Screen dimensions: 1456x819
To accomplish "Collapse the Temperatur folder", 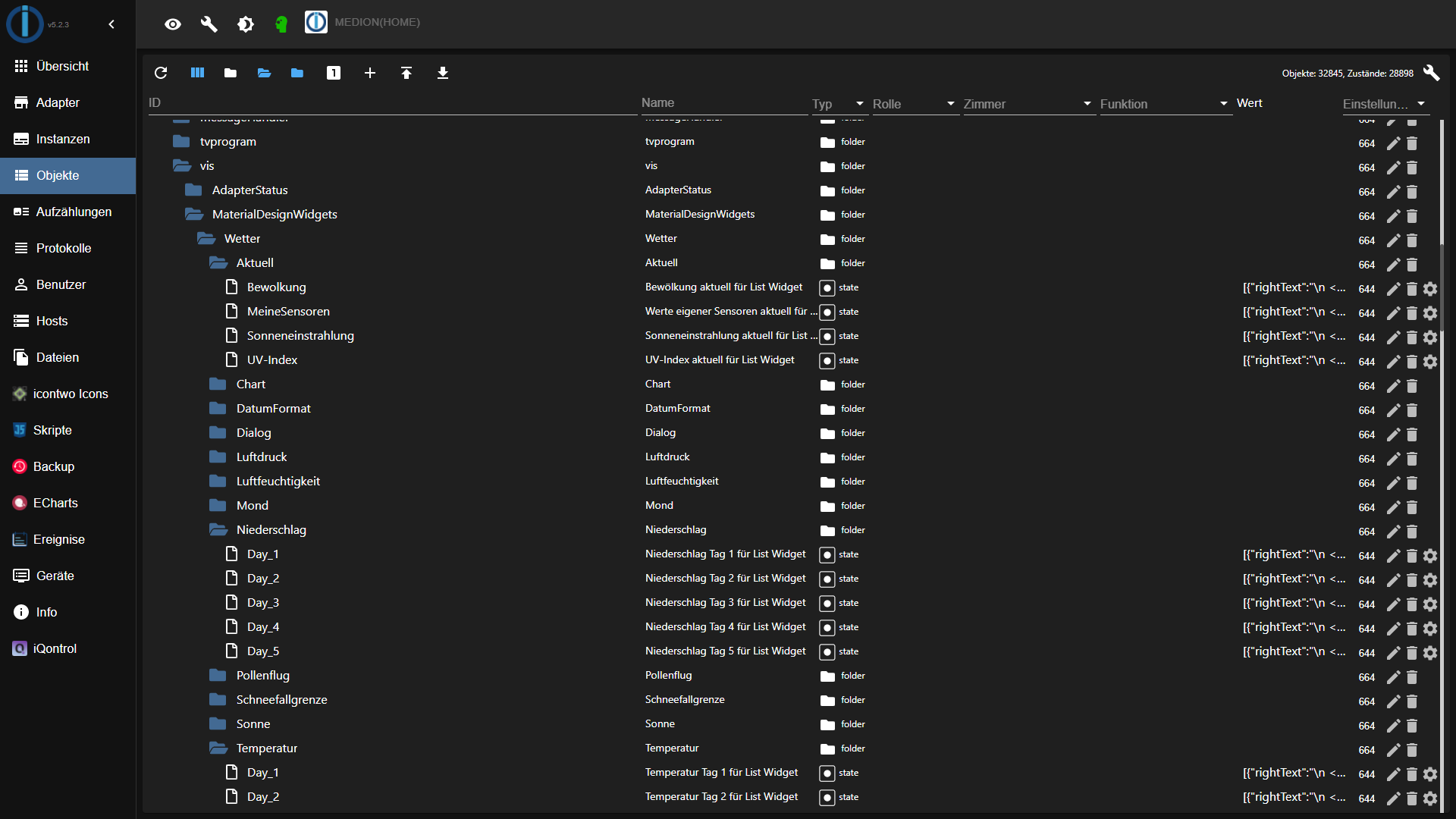I will click(x=218, y=748).
